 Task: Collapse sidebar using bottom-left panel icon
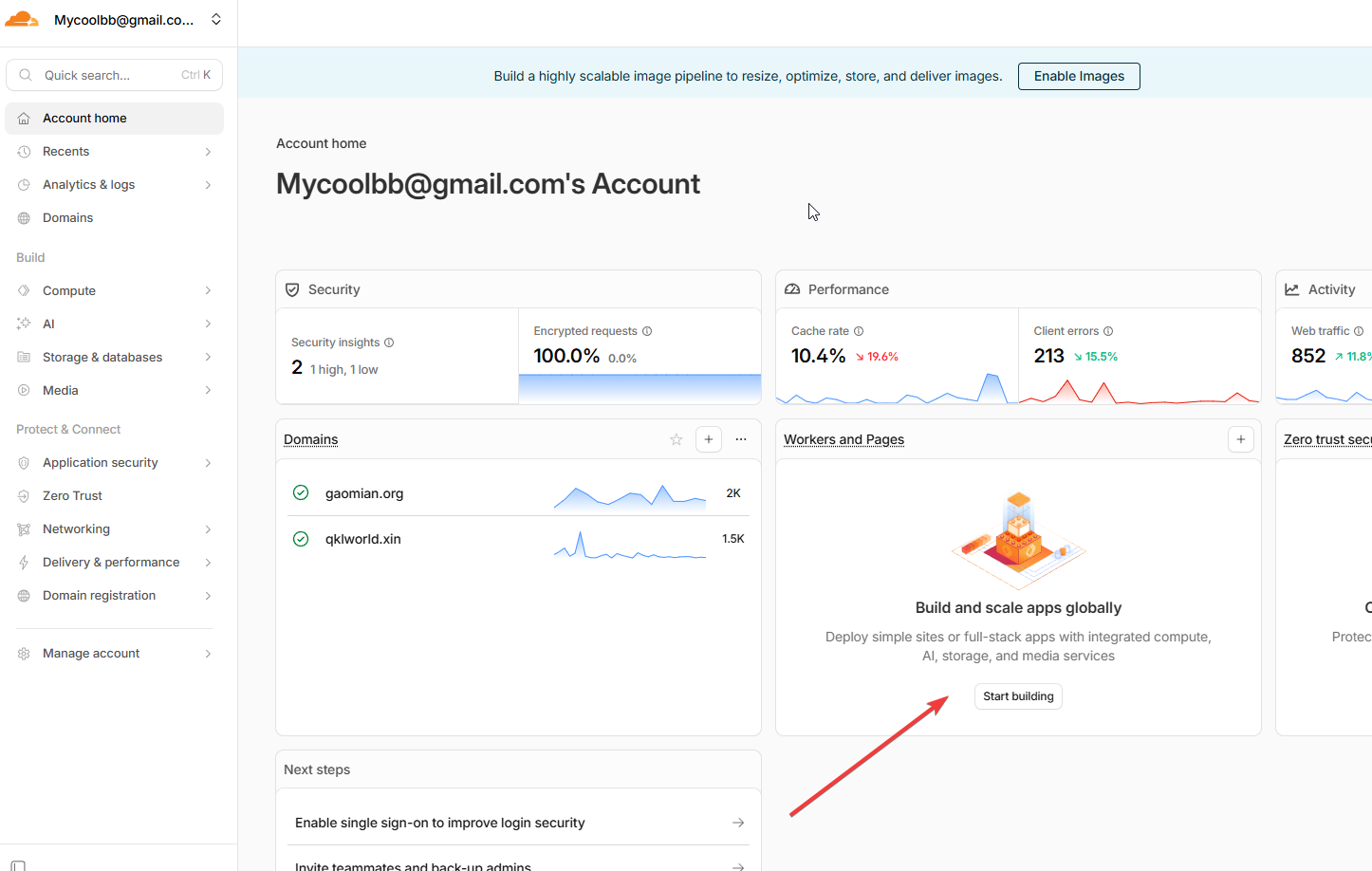(18, 864)
